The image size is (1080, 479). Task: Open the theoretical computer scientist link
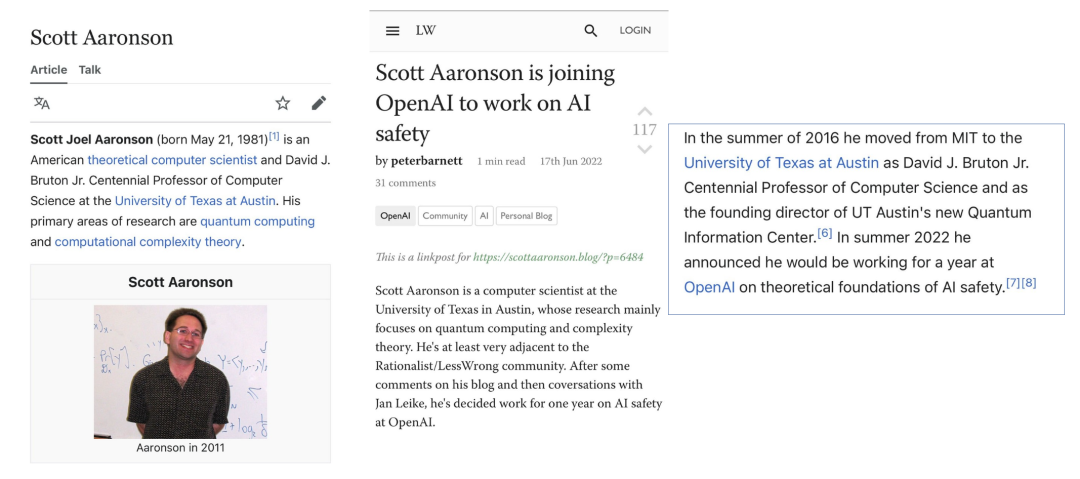[172, 160]
